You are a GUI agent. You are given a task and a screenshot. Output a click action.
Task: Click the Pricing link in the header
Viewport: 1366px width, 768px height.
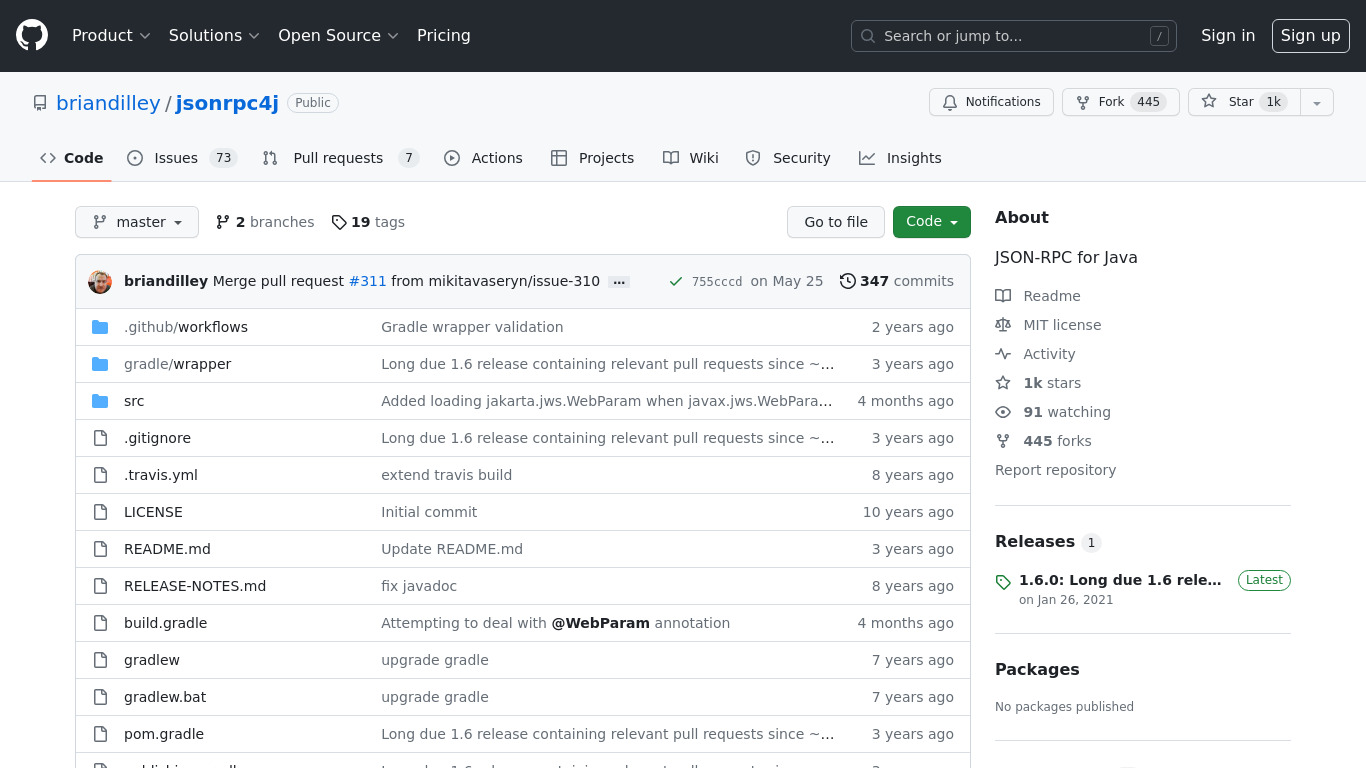[x=444, y=35]
